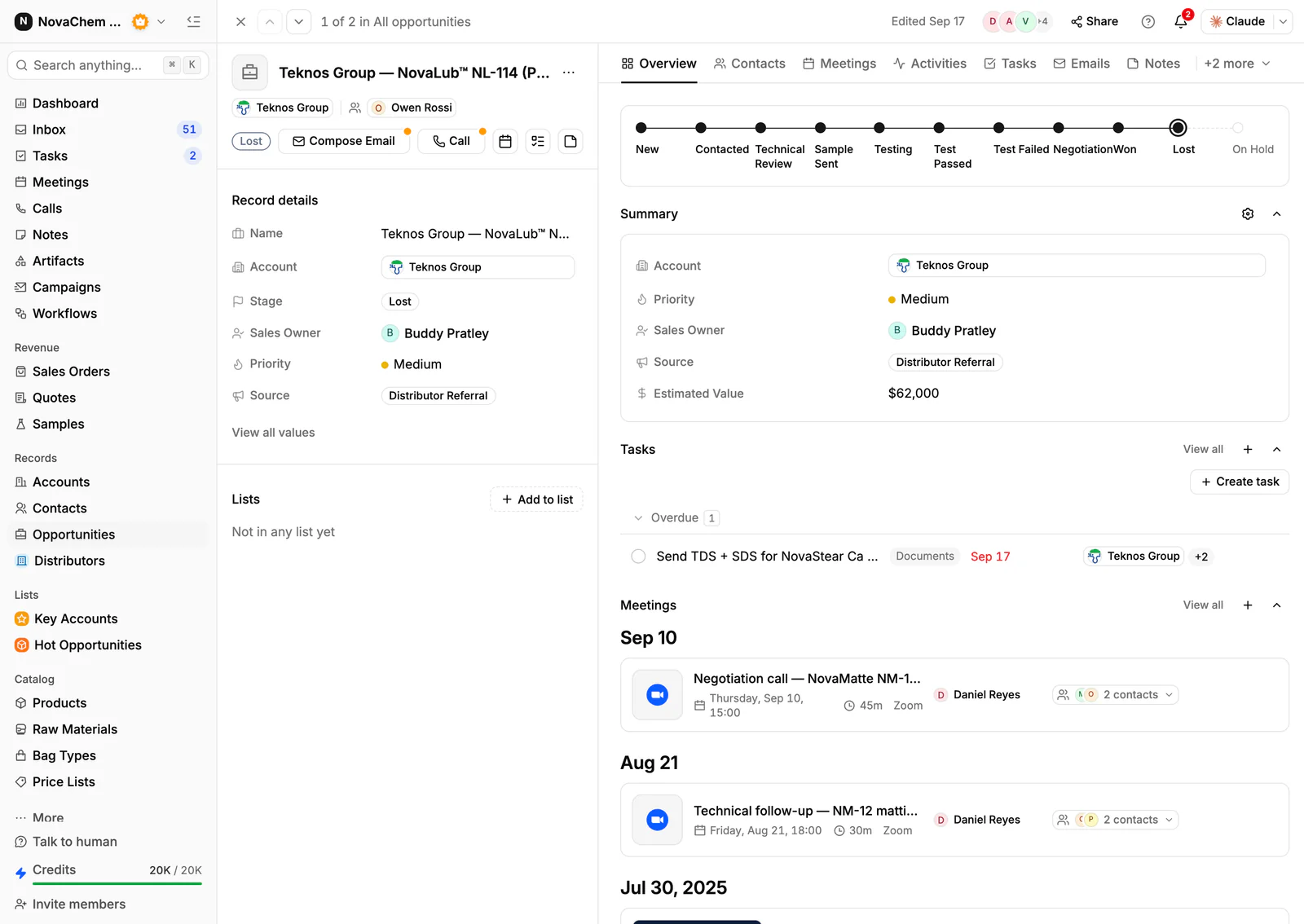Click the note icon in the record toolbar
Screen dimensions: 1304x924
(570, 142)
